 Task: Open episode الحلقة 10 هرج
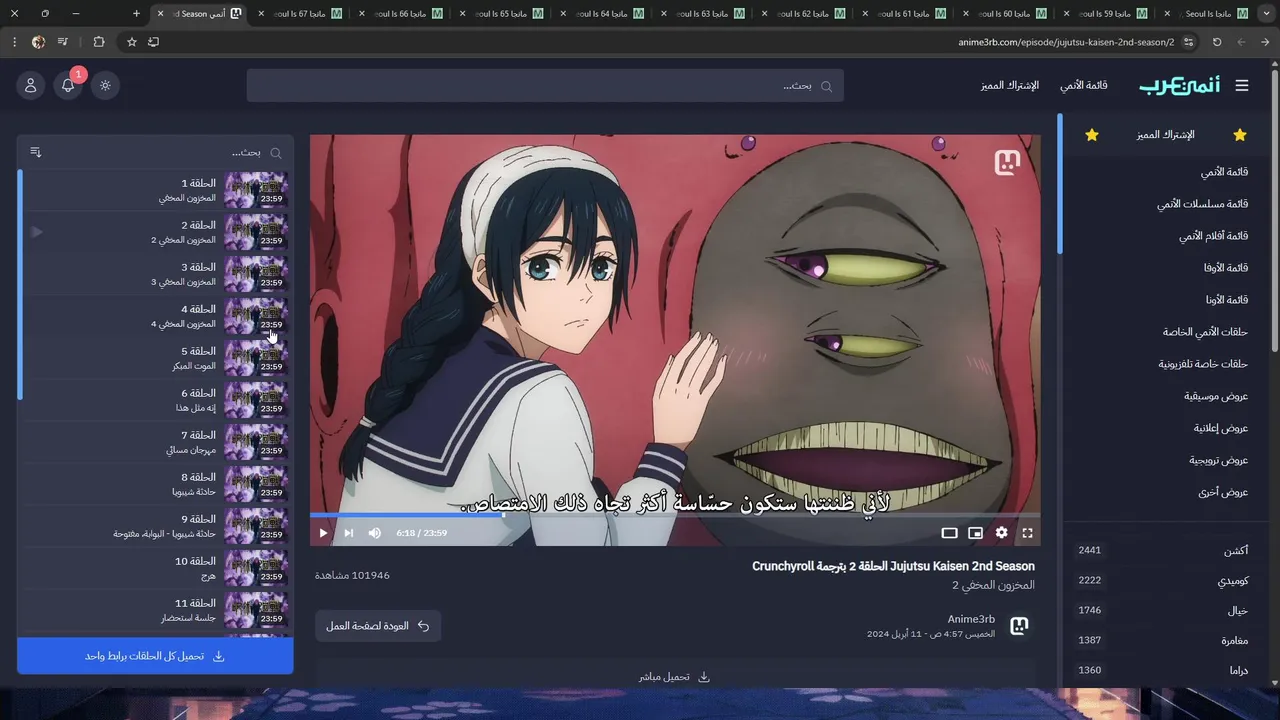(156, 568)
